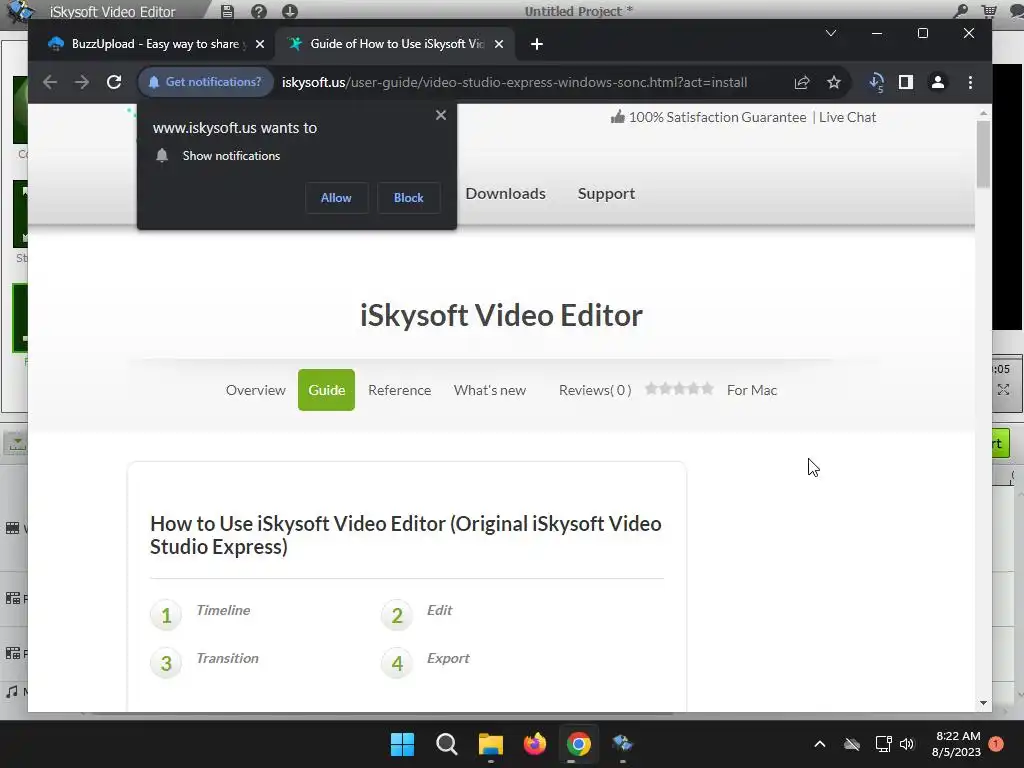Click the address bar URL
1024x768 pixels.
515,82
